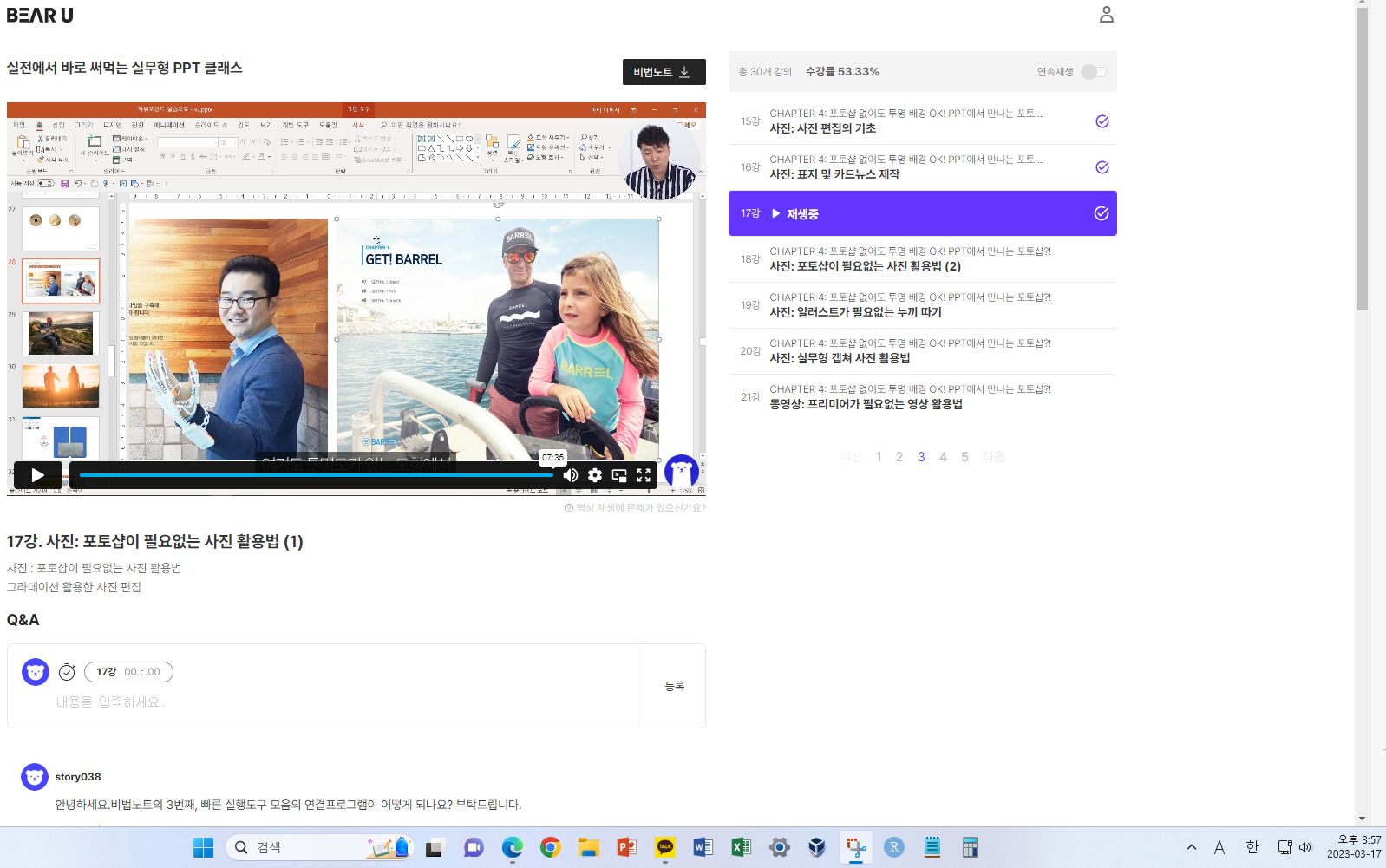This screenshot has height=868, width=1386.
Task: Open Notepad from taskbar
Action: pos(932,847)
